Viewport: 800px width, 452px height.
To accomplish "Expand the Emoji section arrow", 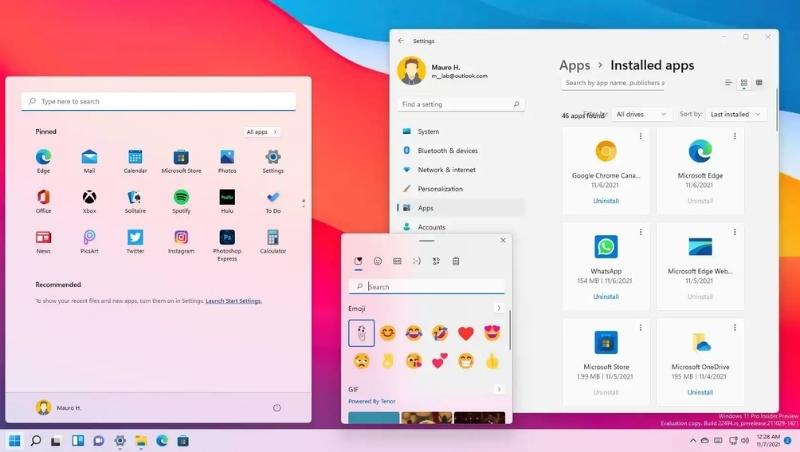I will pyautogui.click(x=498, y=308).
